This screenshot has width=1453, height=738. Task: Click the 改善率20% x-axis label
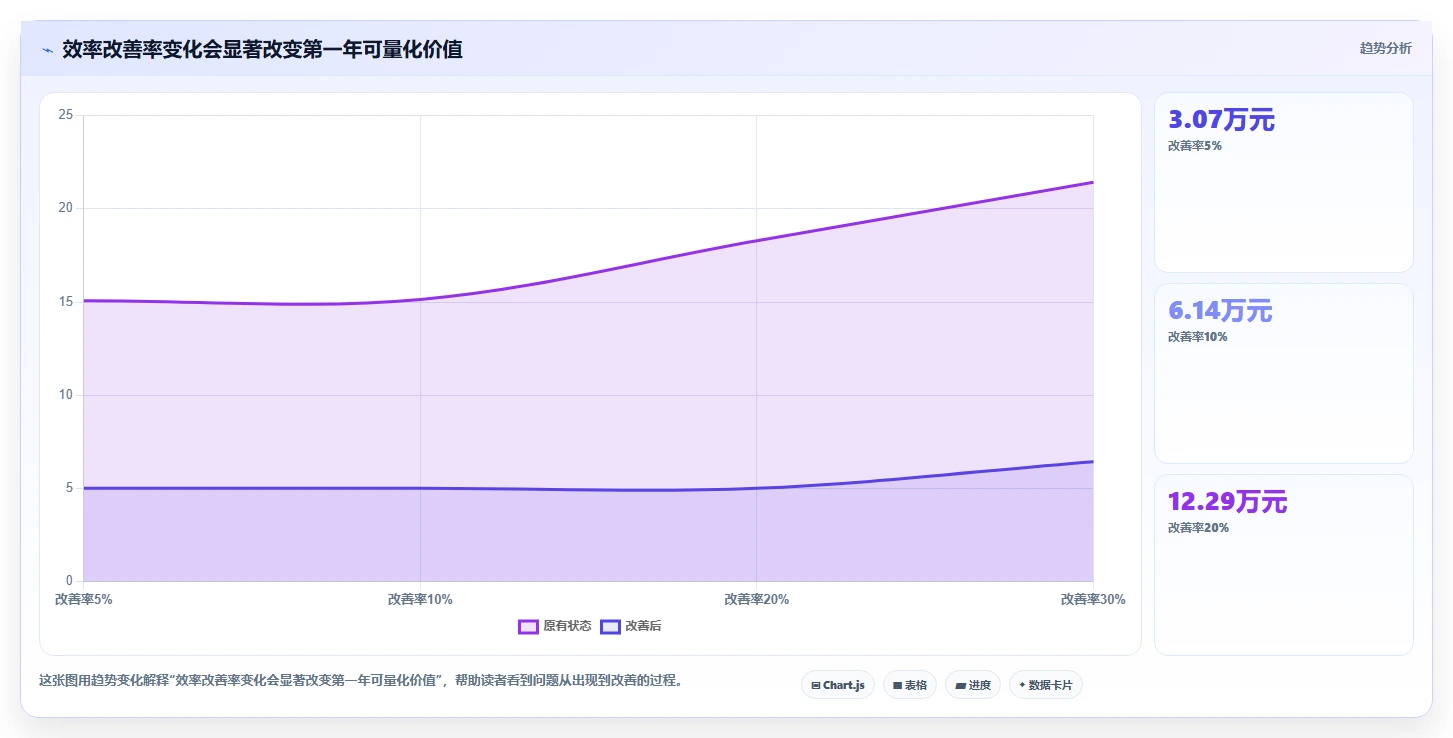tap(756, 599)
